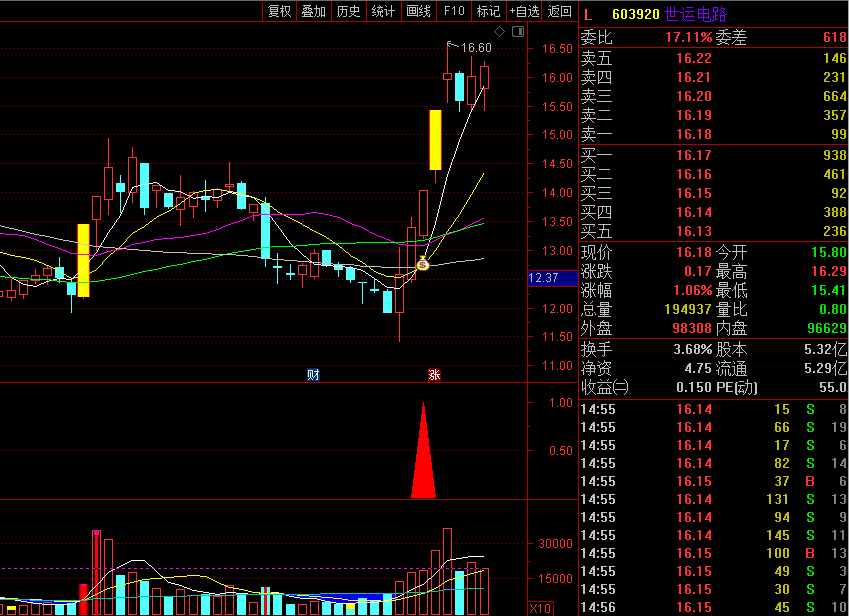Select the 卖一 row at 16.18
Image resolution: width=850 pixels, height=616 pixels.
[x=713, y=134]
